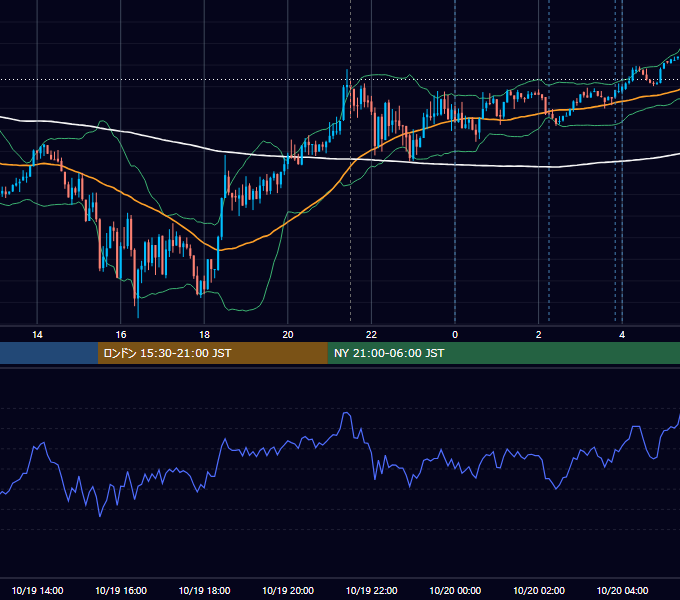The height and width of the screenshot is (600, 680).
Task: Click the 10/19 14:00 time label
Action: pos(37,590)
